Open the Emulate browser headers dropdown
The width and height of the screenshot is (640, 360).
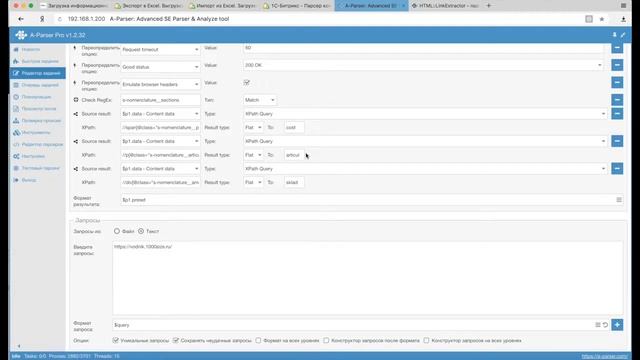[160, 84]
